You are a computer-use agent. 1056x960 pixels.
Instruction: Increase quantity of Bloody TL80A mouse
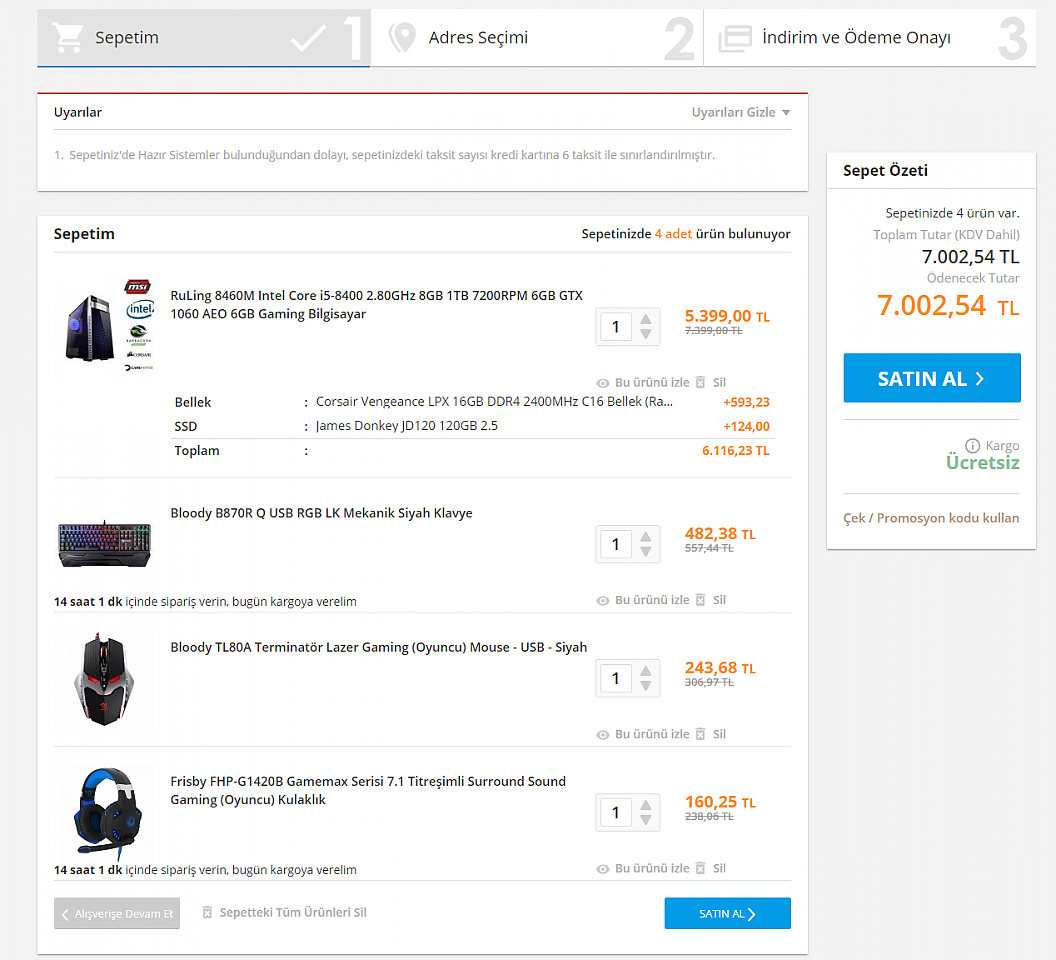tap(646, 670)
